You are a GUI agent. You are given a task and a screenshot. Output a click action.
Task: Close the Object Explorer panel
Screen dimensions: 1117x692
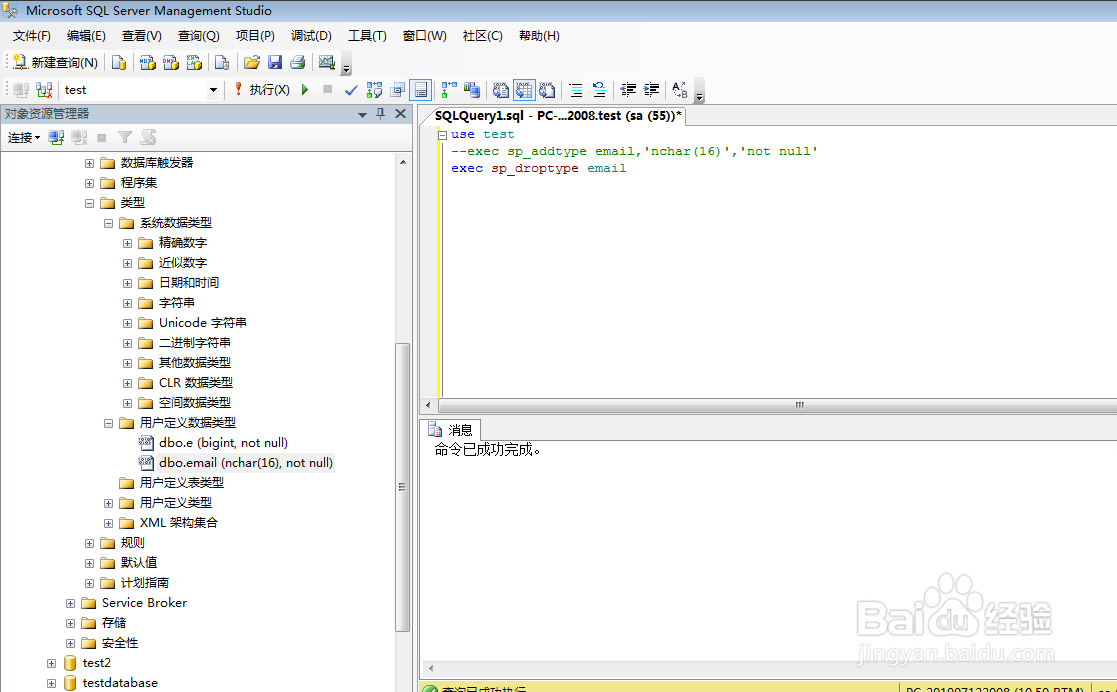400,114
